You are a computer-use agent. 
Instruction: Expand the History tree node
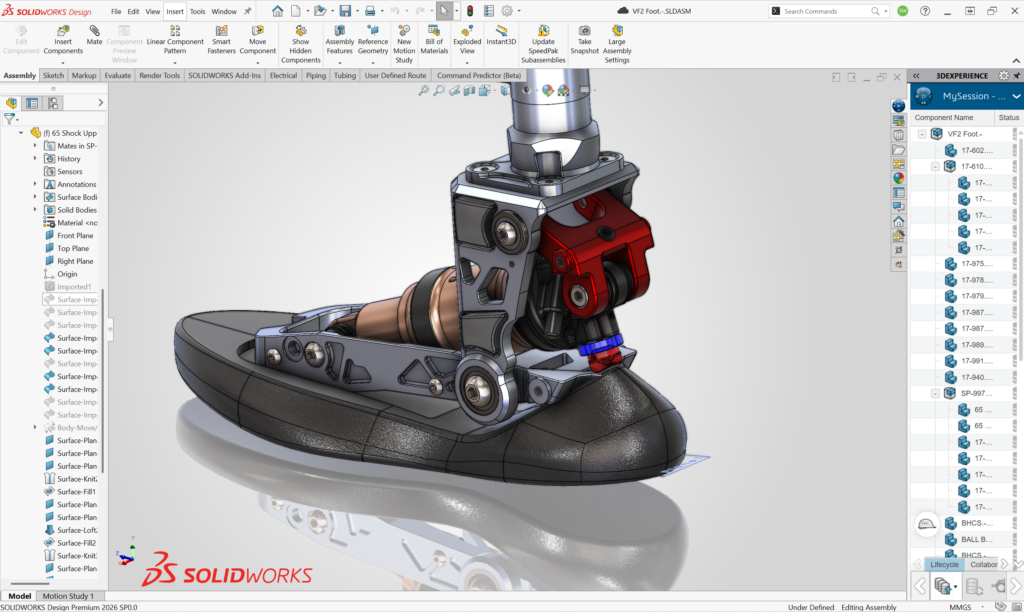click(35, 159)
